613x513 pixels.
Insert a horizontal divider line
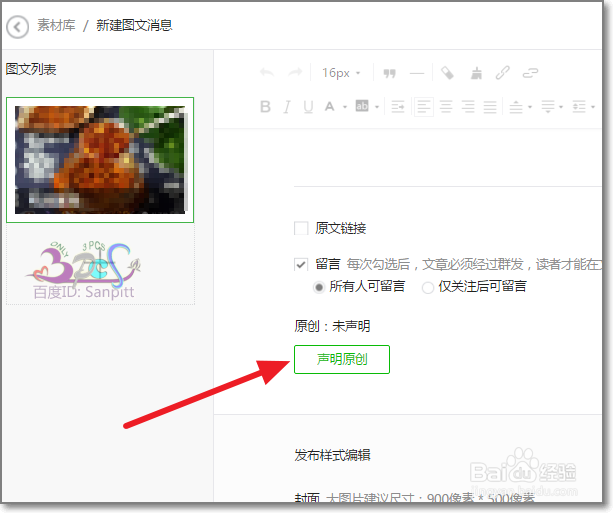coord(417,73)
